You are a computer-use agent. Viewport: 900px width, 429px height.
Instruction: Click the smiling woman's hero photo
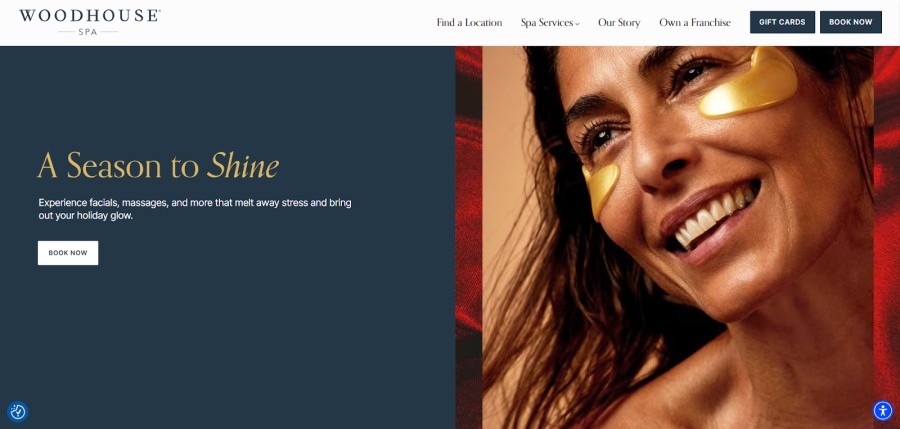(x=677, y=237)
